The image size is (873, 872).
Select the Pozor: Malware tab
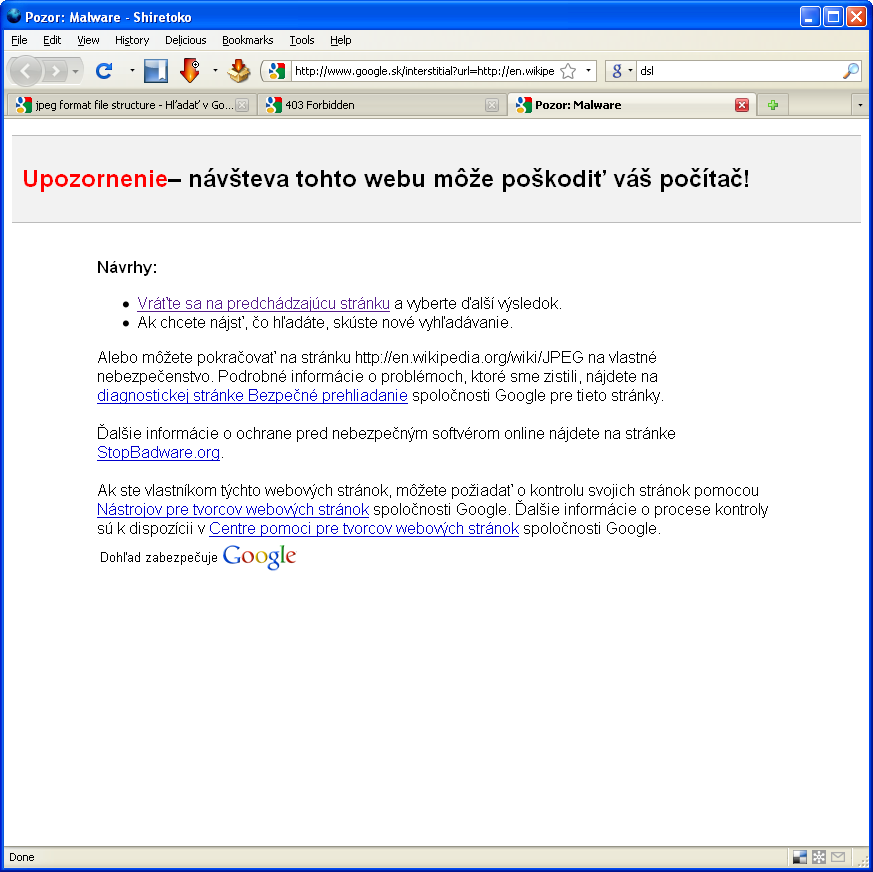click(632, 105)
